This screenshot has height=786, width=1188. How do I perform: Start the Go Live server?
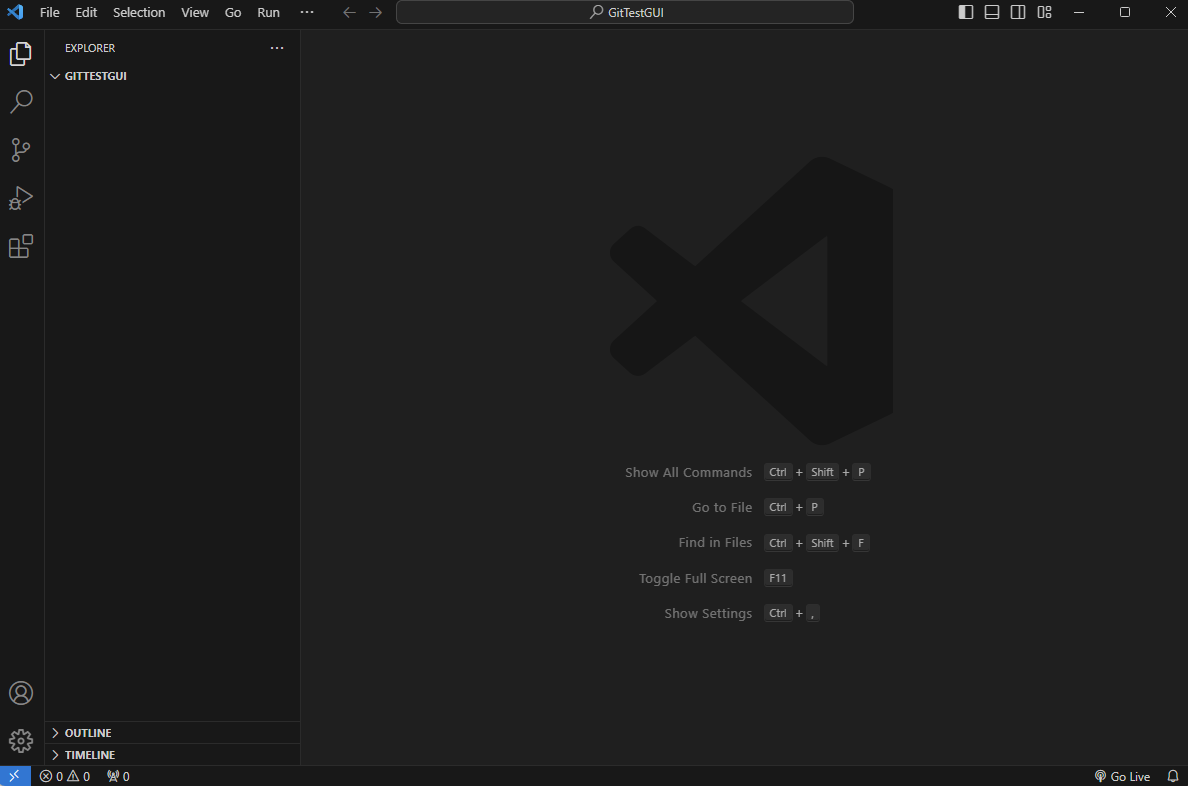point(1123,776)
